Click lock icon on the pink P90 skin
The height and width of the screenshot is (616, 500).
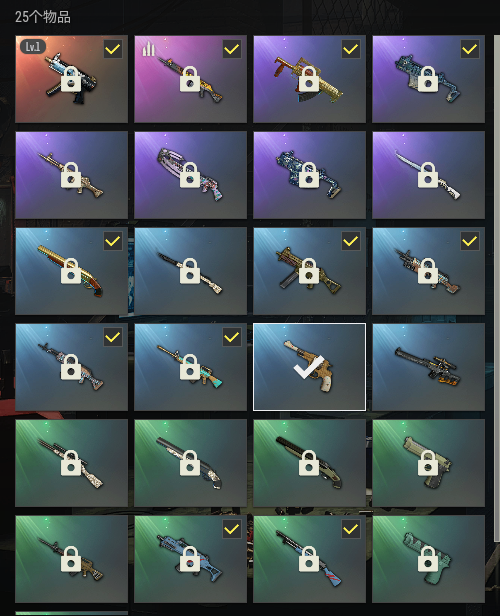click(190, 175)
